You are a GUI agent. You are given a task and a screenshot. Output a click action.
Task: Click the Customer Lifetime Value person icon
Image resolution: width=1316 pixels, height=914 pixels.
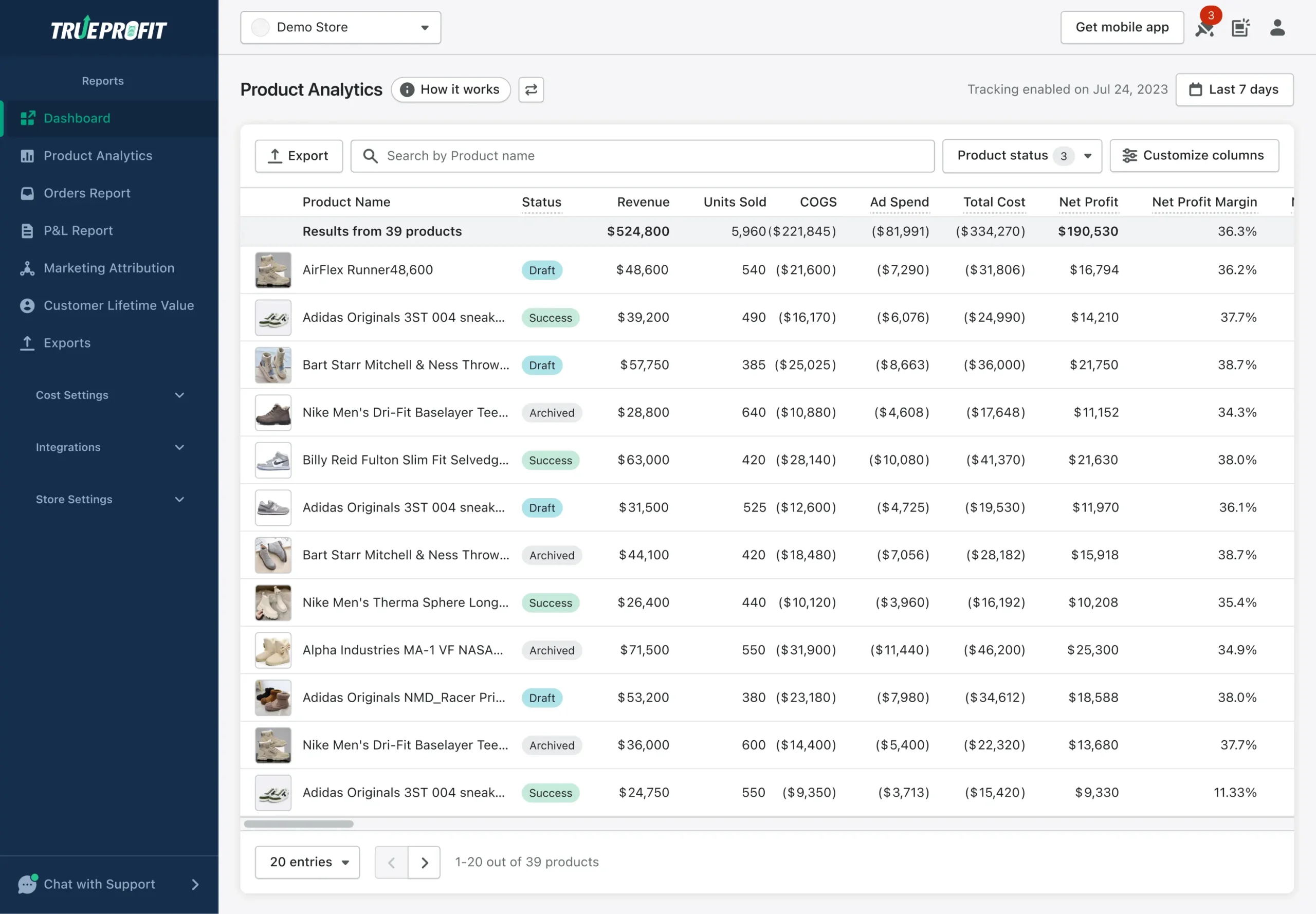tap(27, 306)
